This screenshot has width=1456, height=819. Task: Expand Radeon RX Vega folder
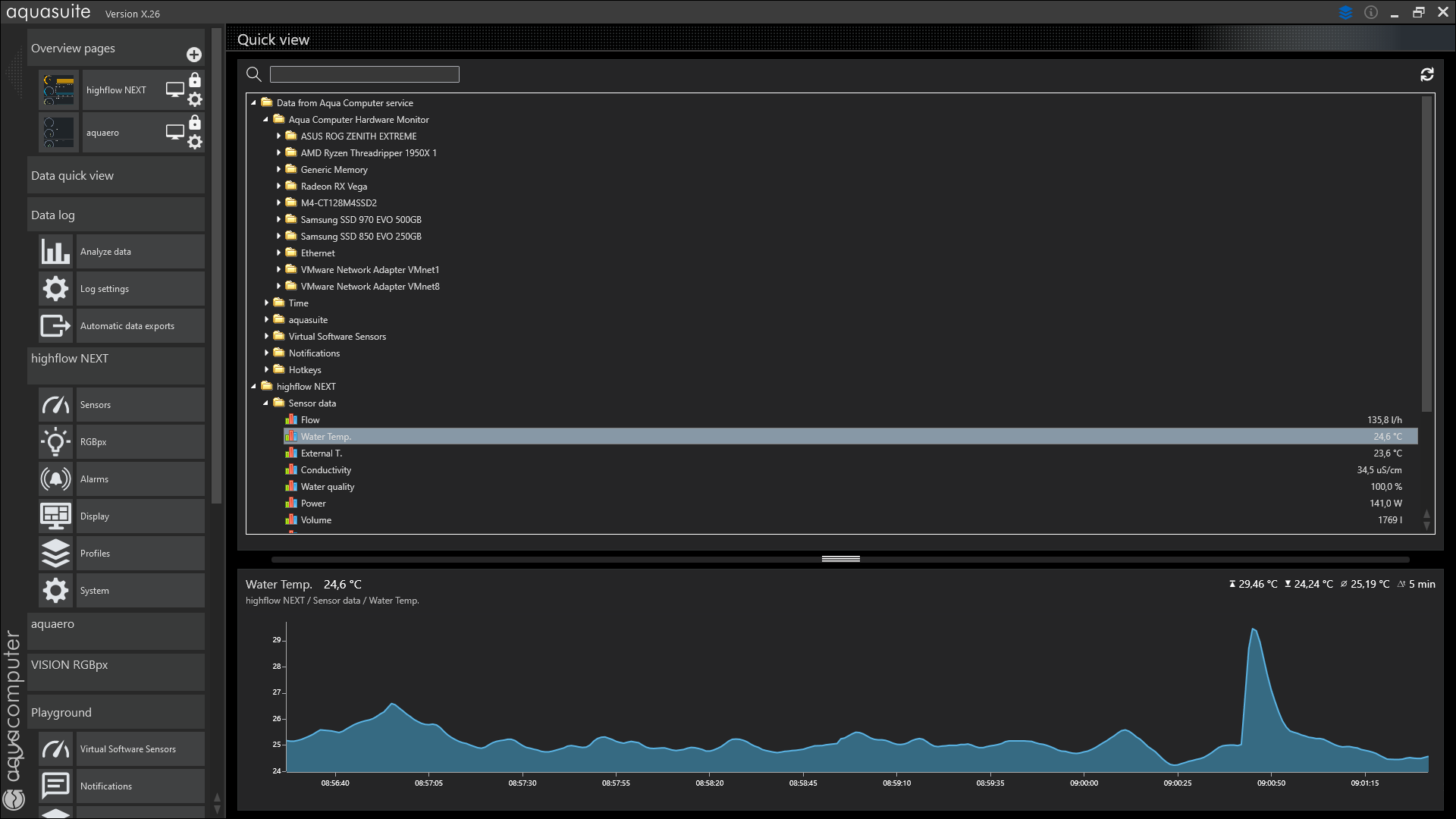point(278,187)
